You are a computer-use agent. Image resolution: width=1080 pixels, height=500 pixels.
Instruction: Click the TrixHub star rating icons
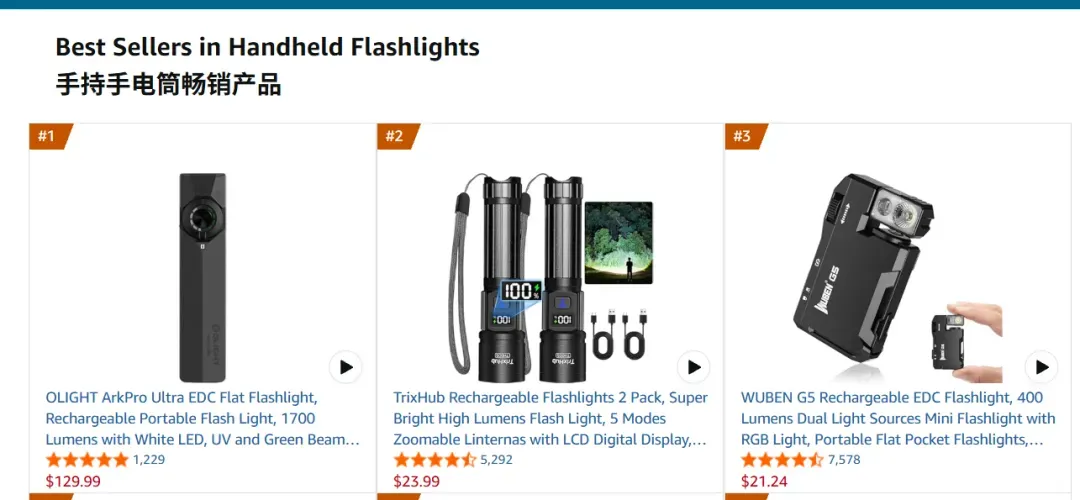click(x=435, y=460)
